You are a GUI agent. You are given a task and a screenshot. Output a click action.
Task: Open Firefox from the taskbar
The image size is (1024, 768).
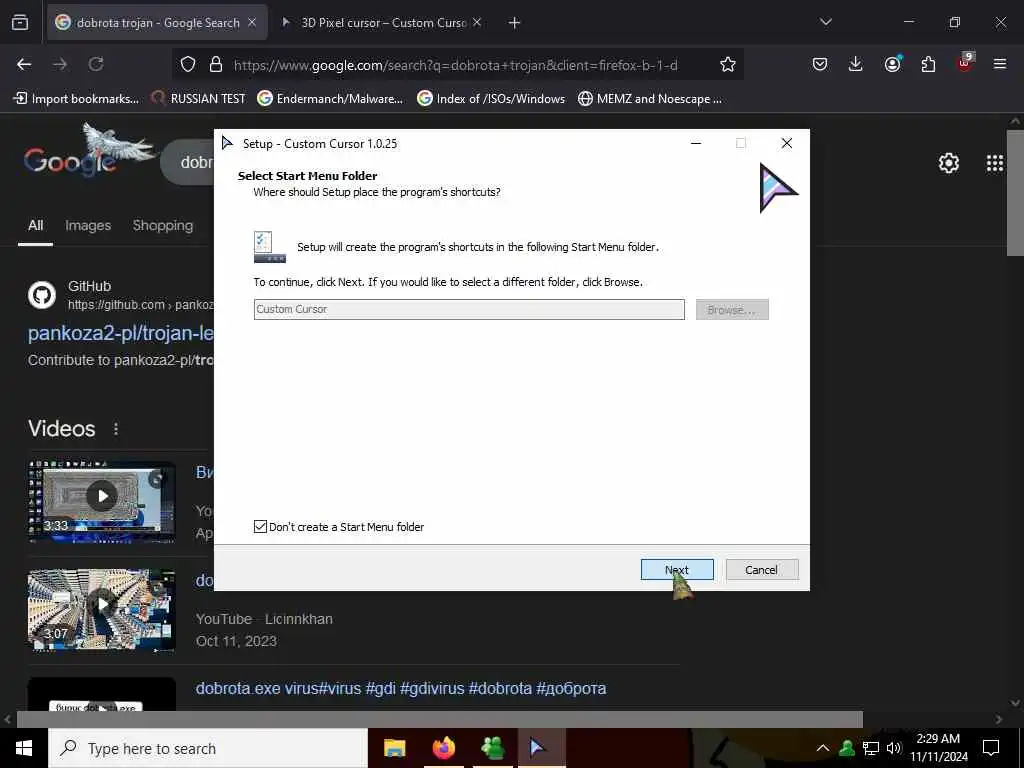tap(443, 748)
